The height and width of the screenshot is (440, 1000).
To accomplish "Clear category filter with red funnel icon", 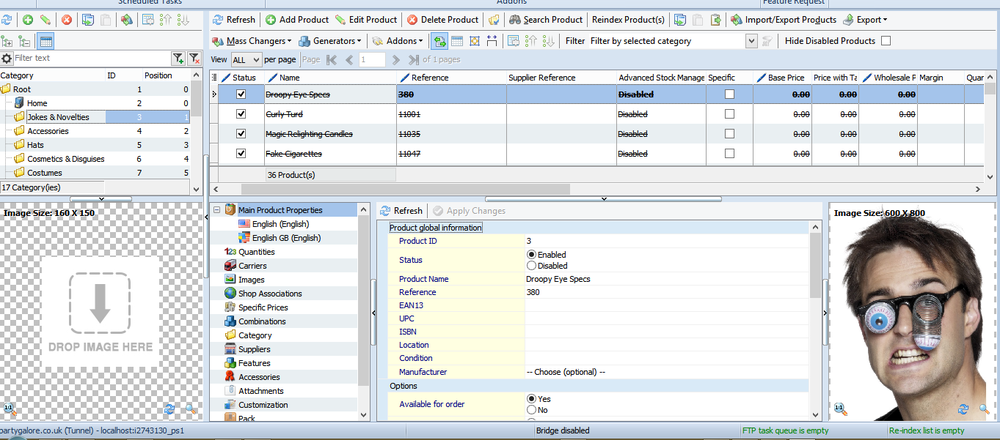I will click(194, 59).
